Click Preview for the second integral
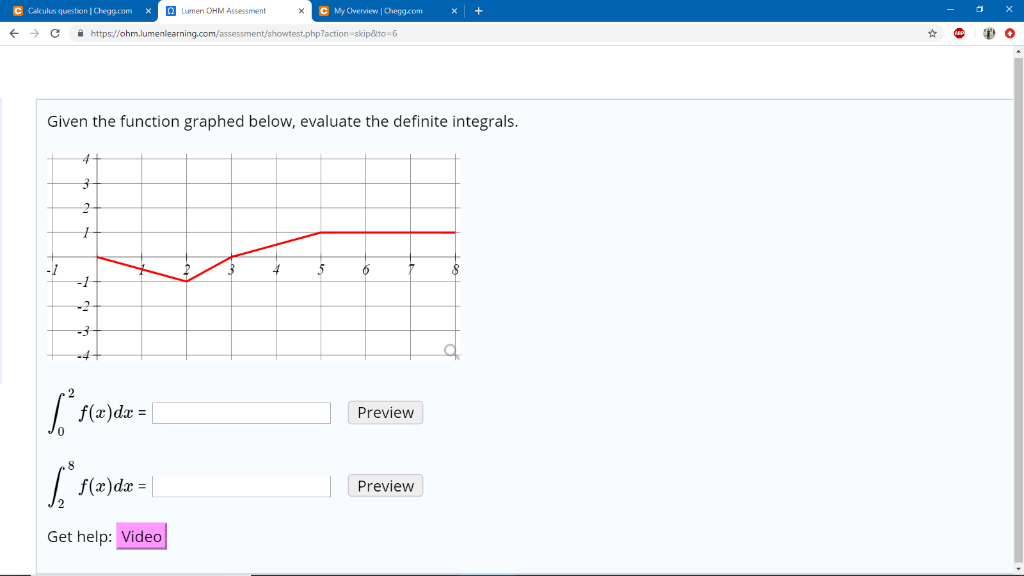The height and width of the screenshot is (576, 1024). pyautogui.click(x=384, y=485)
